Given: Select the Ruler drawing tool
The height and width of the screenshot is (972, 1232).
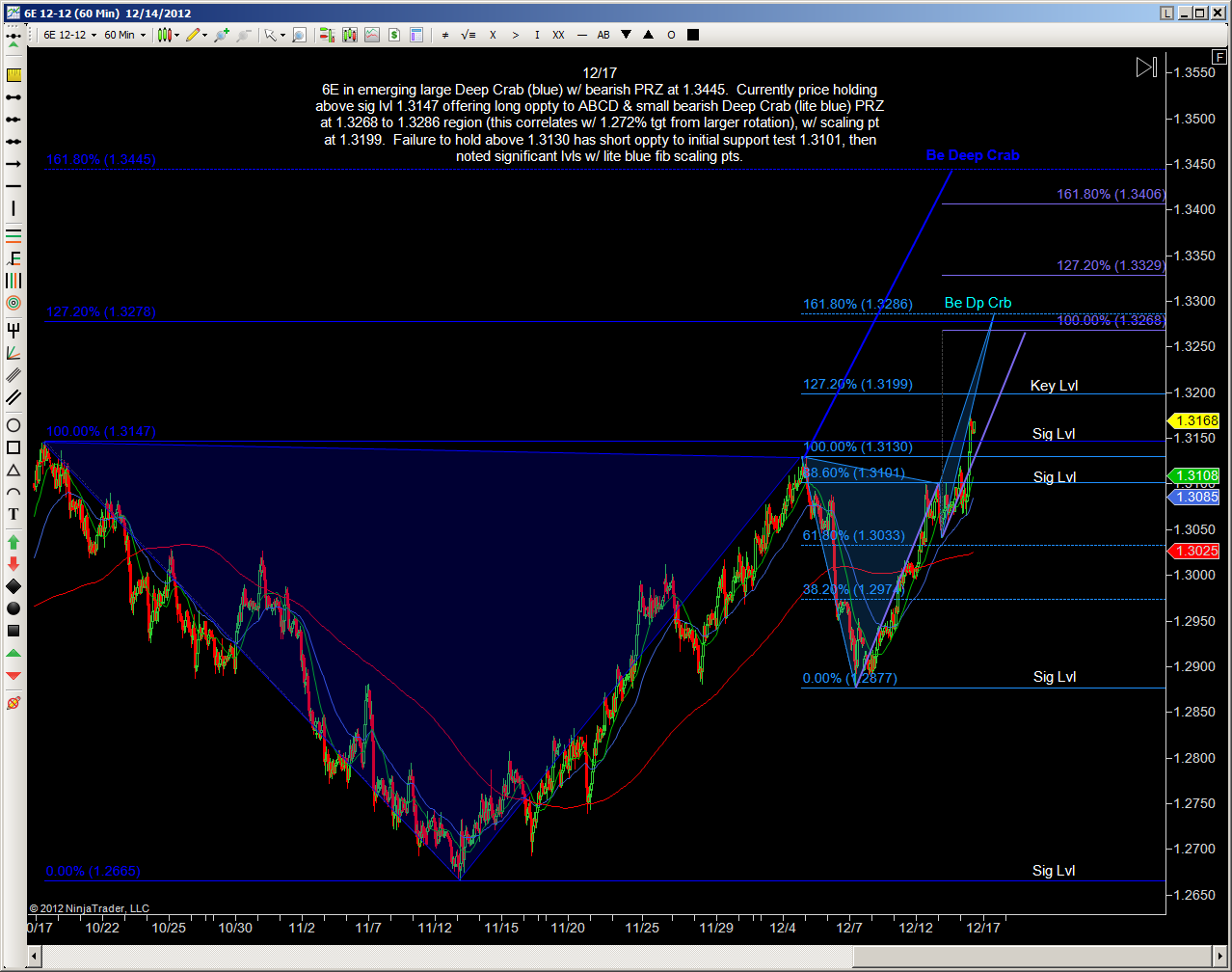Looking at the screenshot, I should [x=13, y=74].
